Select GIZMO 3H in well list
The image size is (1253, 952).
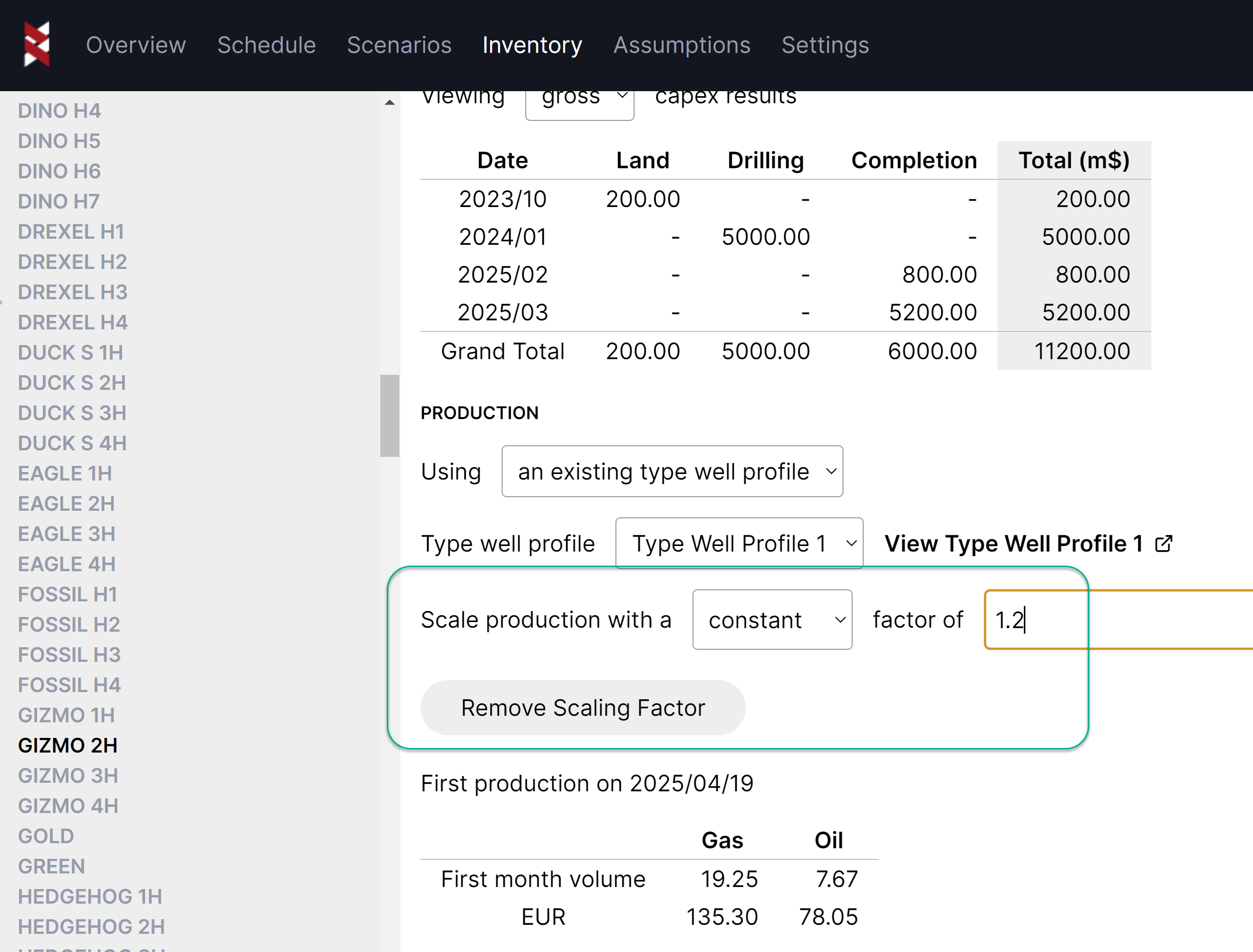[x=68, y=776]
